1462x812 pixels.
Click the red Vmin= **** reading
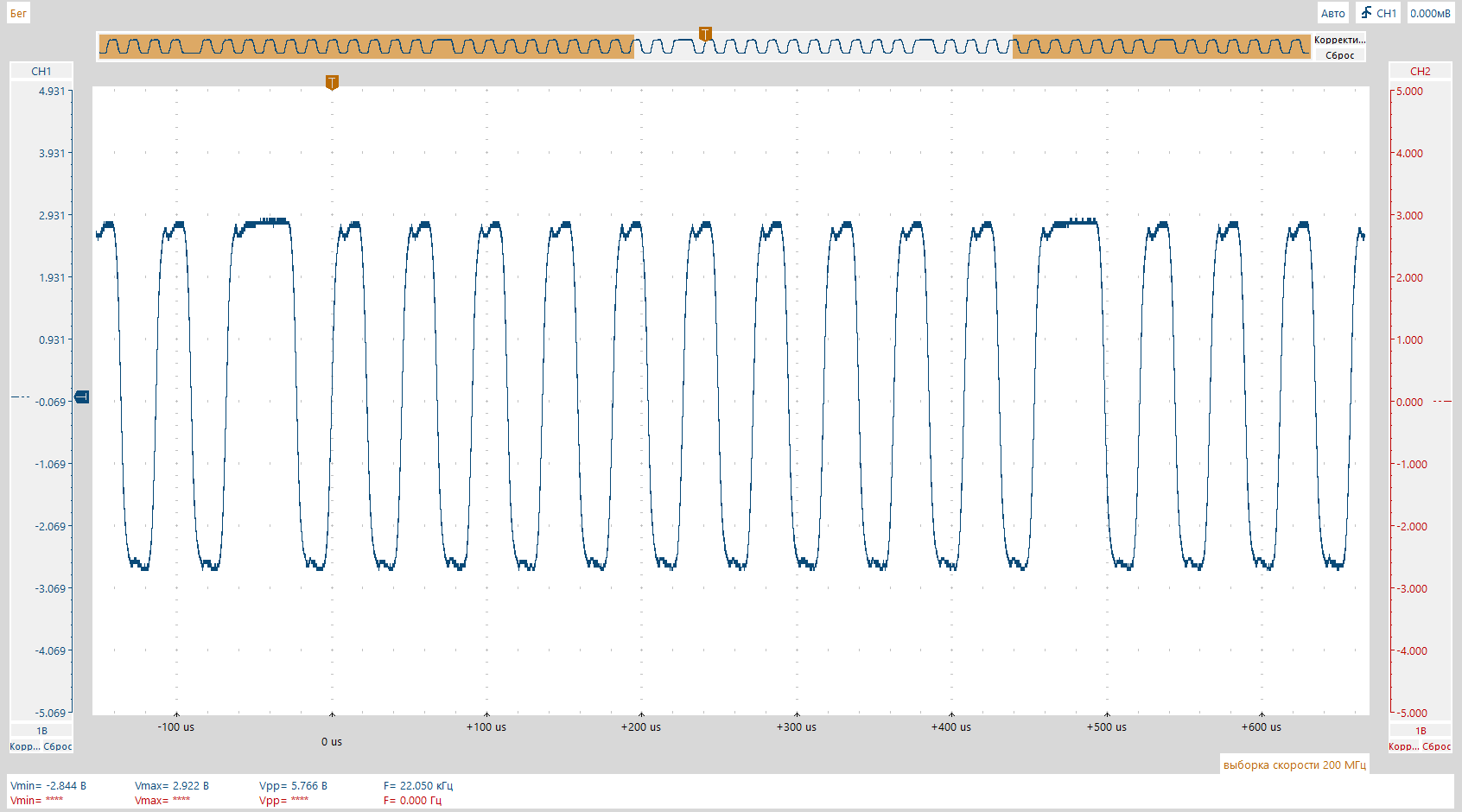coord(36,800)
